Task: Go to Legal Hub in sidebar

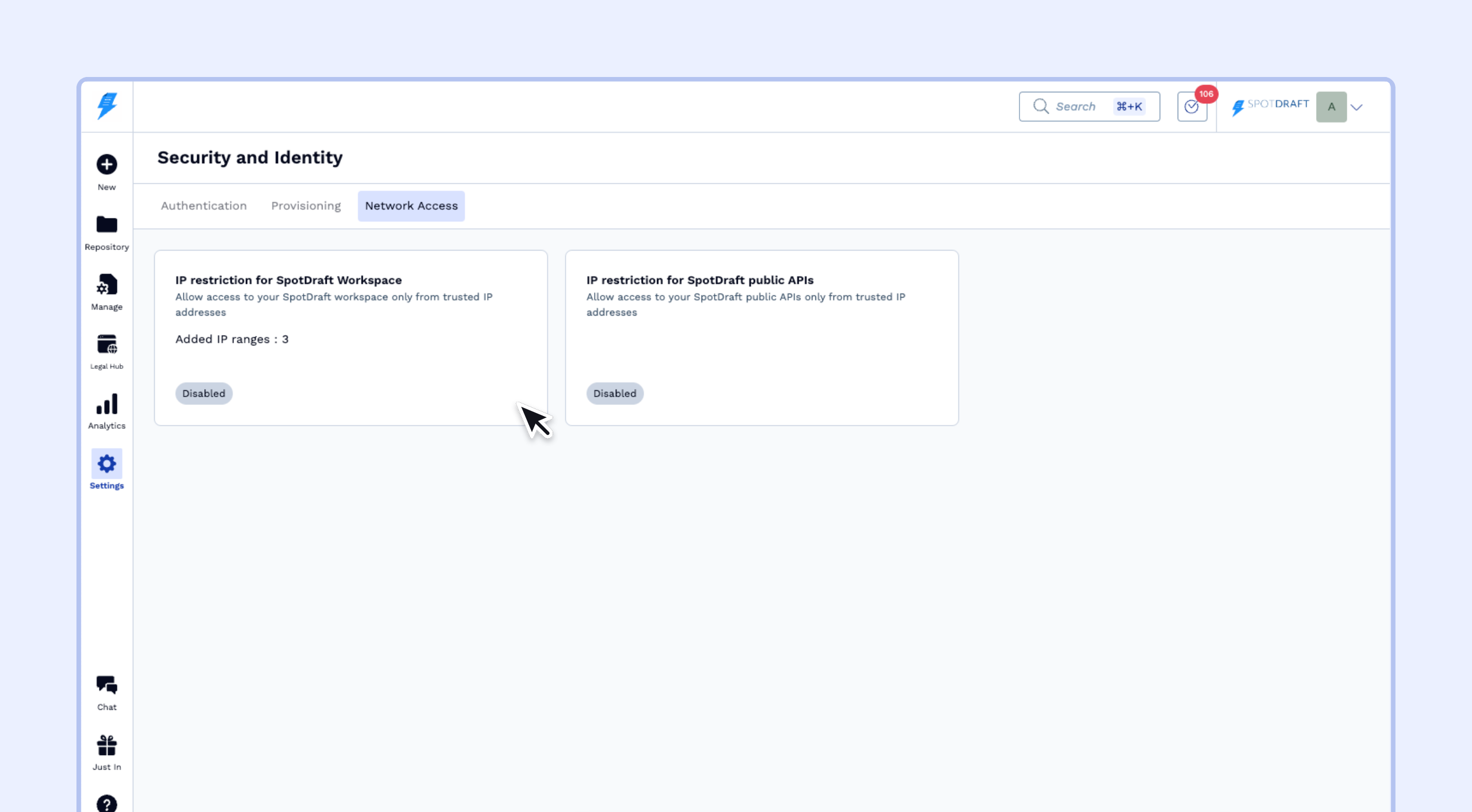Action: (106, 345)
